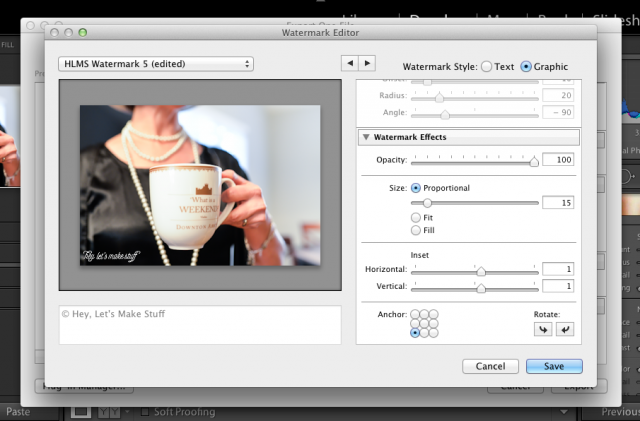
Task: Rotate watermark right (clockwise)
Action: tap(565, 329)
